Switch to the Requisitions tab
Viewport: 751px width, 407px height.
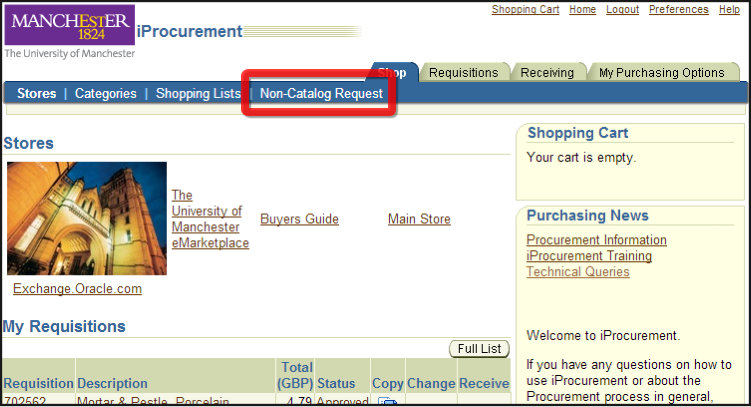[x=464, y=72]
